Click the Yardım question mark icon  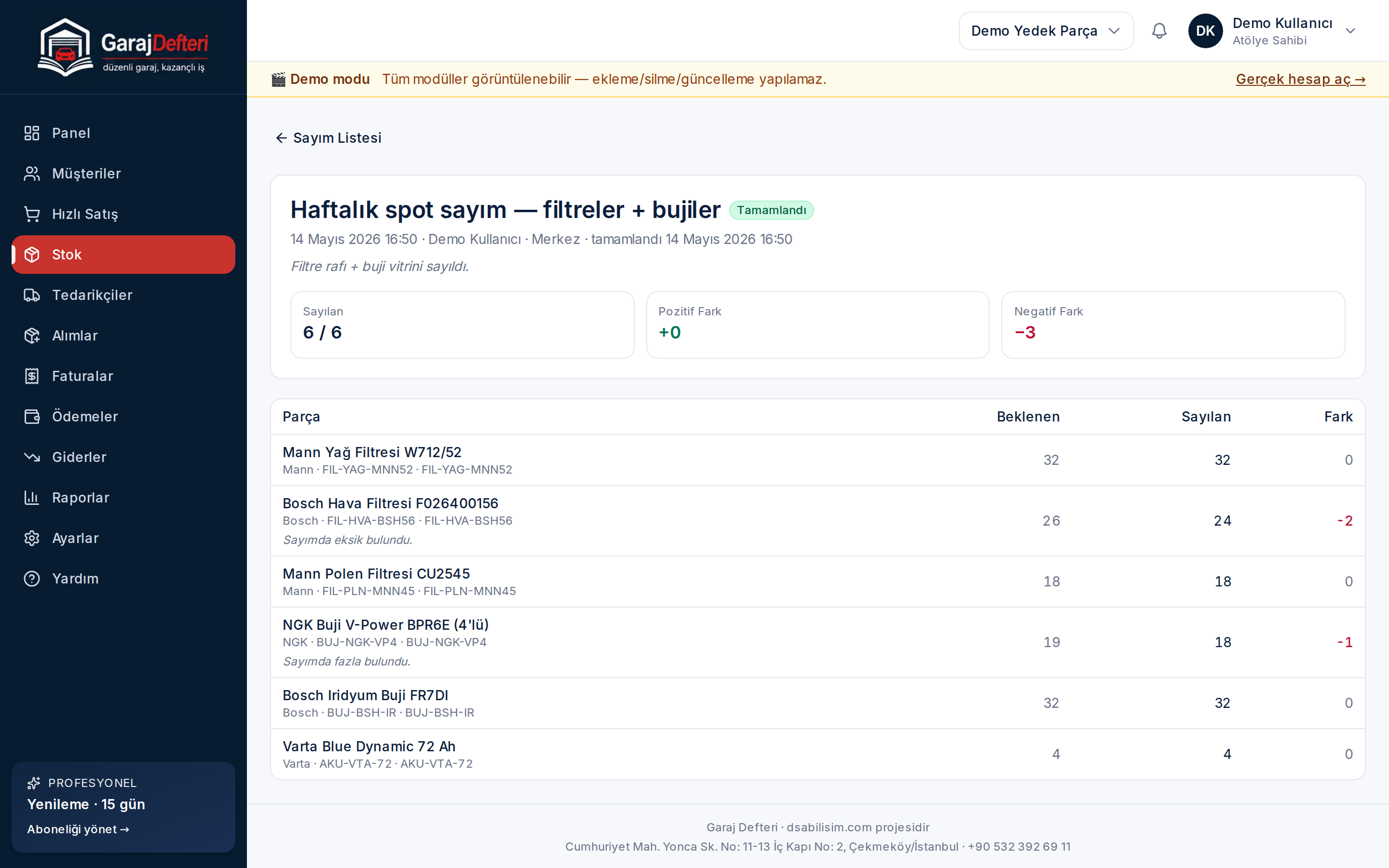coord(31,579)
